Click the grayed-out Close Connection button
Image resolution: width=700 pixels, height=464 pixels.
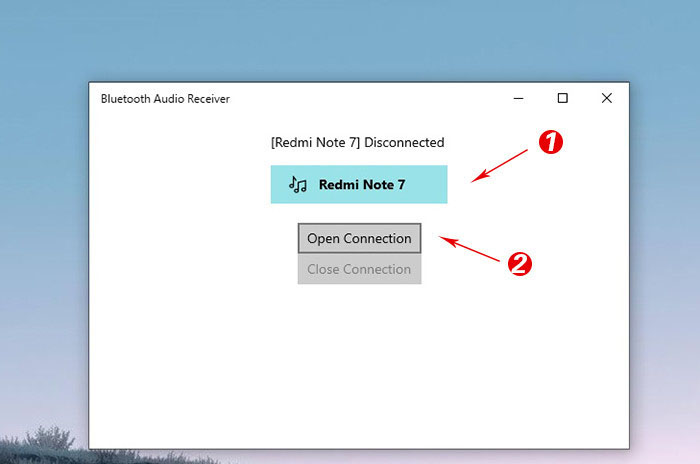[x=359, y=269]
